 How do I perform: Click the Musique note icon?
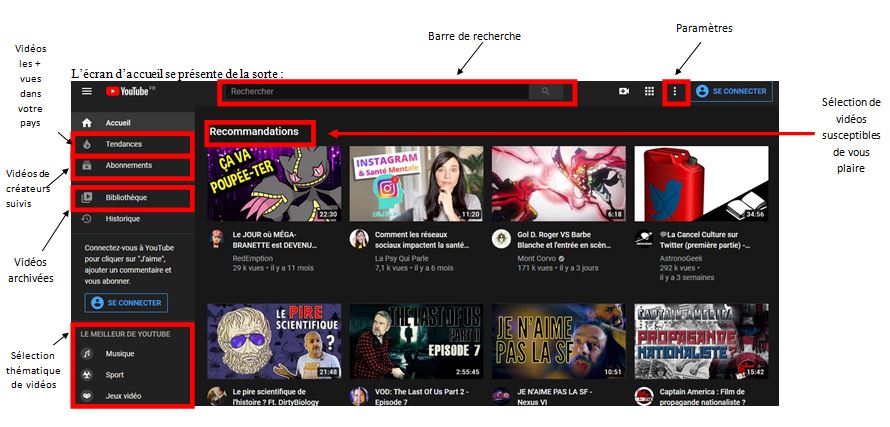(x=87, y=354)
